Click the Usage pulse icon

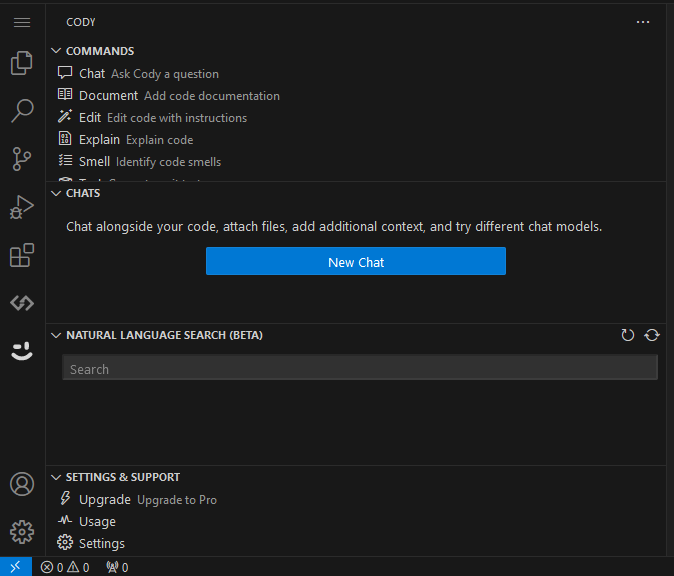(65, 520)
